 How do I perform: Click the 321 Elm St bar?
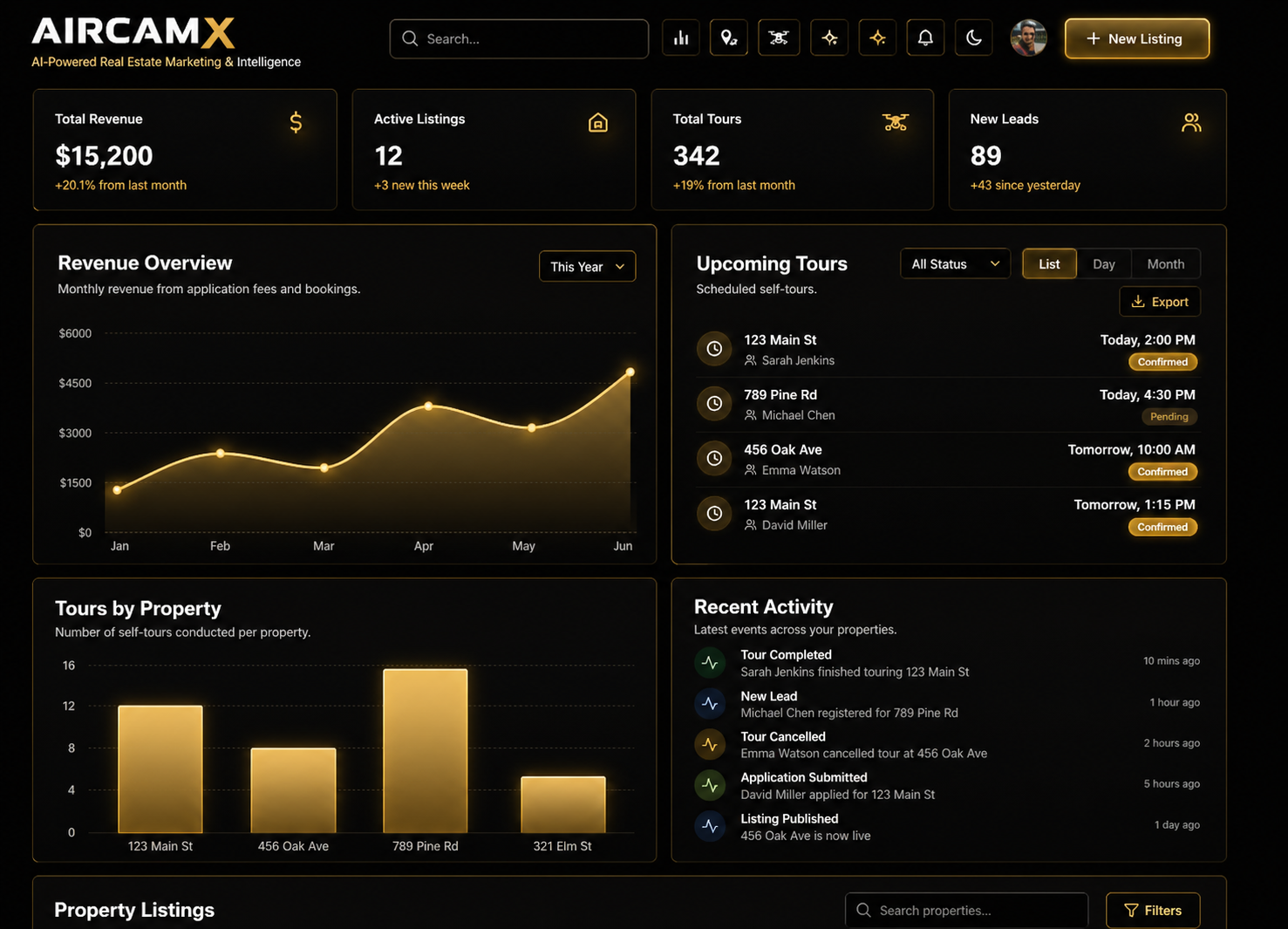[x=563, y=804]
